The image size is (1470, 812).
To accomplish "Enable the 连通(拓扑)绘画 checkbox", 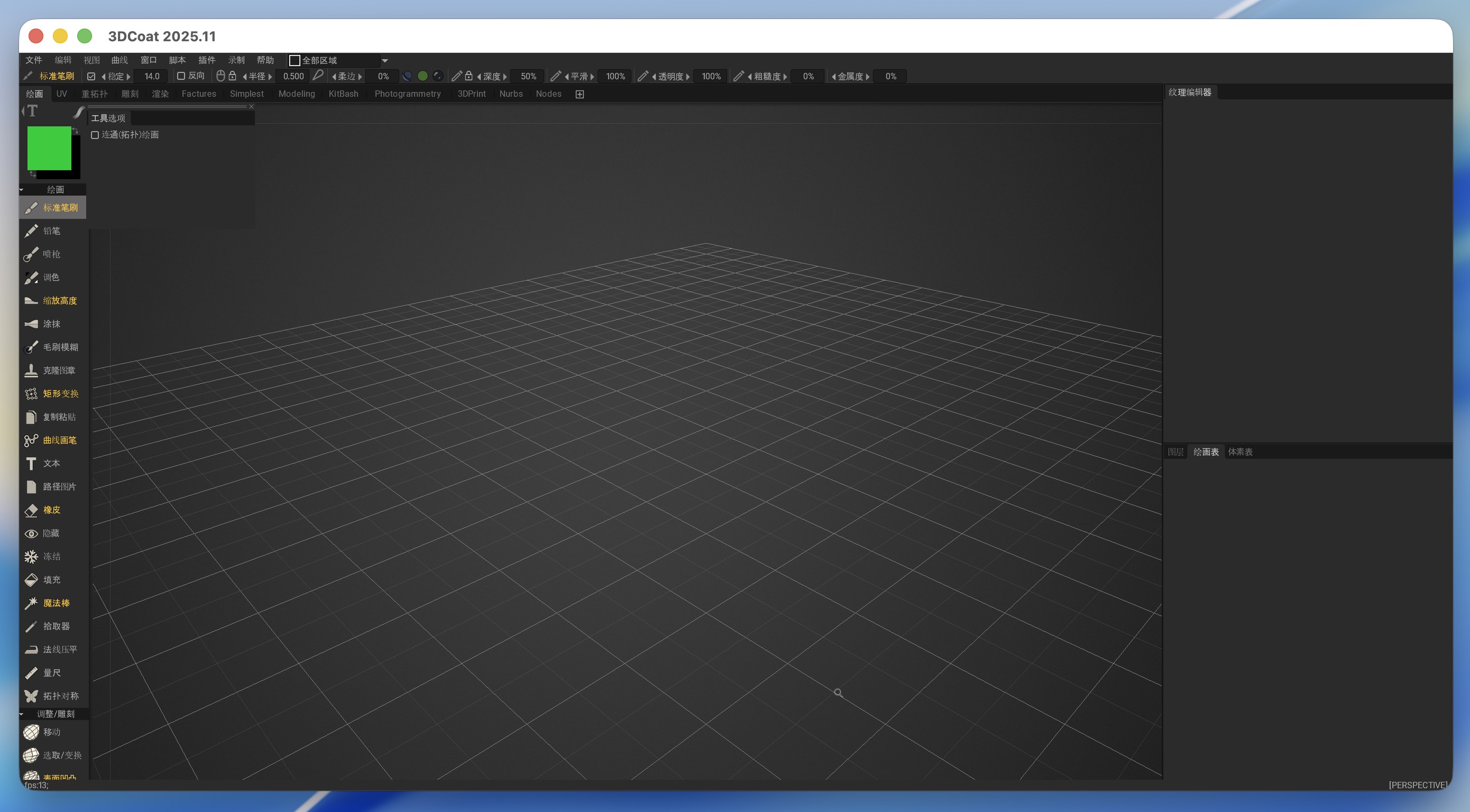I will 95,135.
